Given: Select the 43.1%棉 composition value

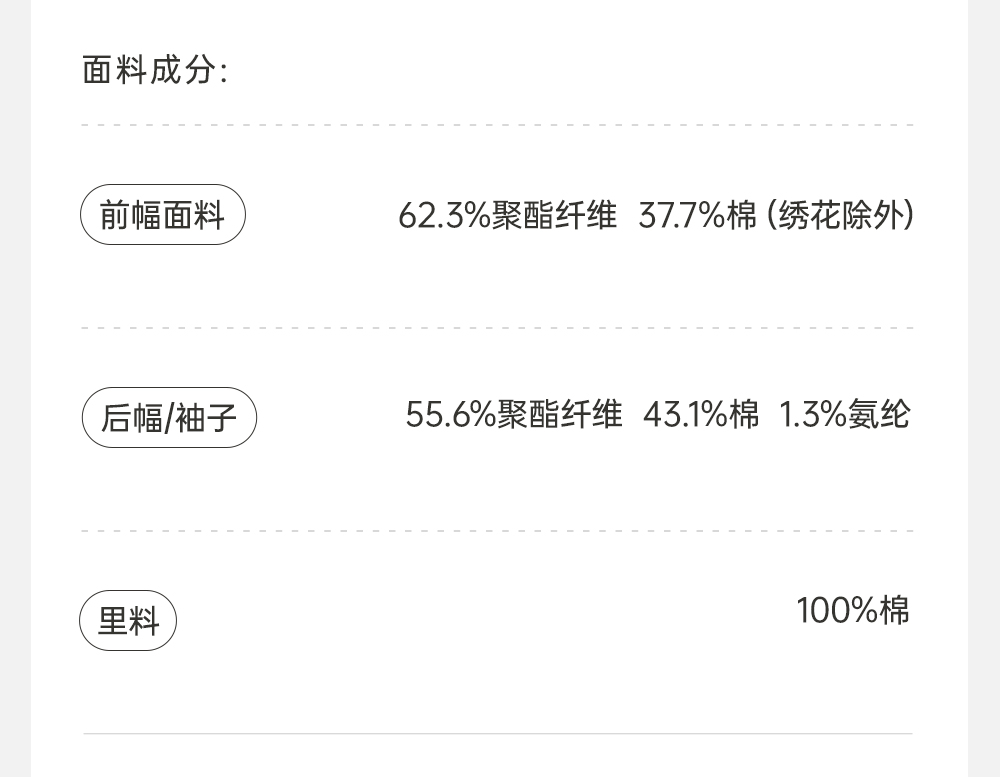Looking at the screenshot, I should pos(700,414).
